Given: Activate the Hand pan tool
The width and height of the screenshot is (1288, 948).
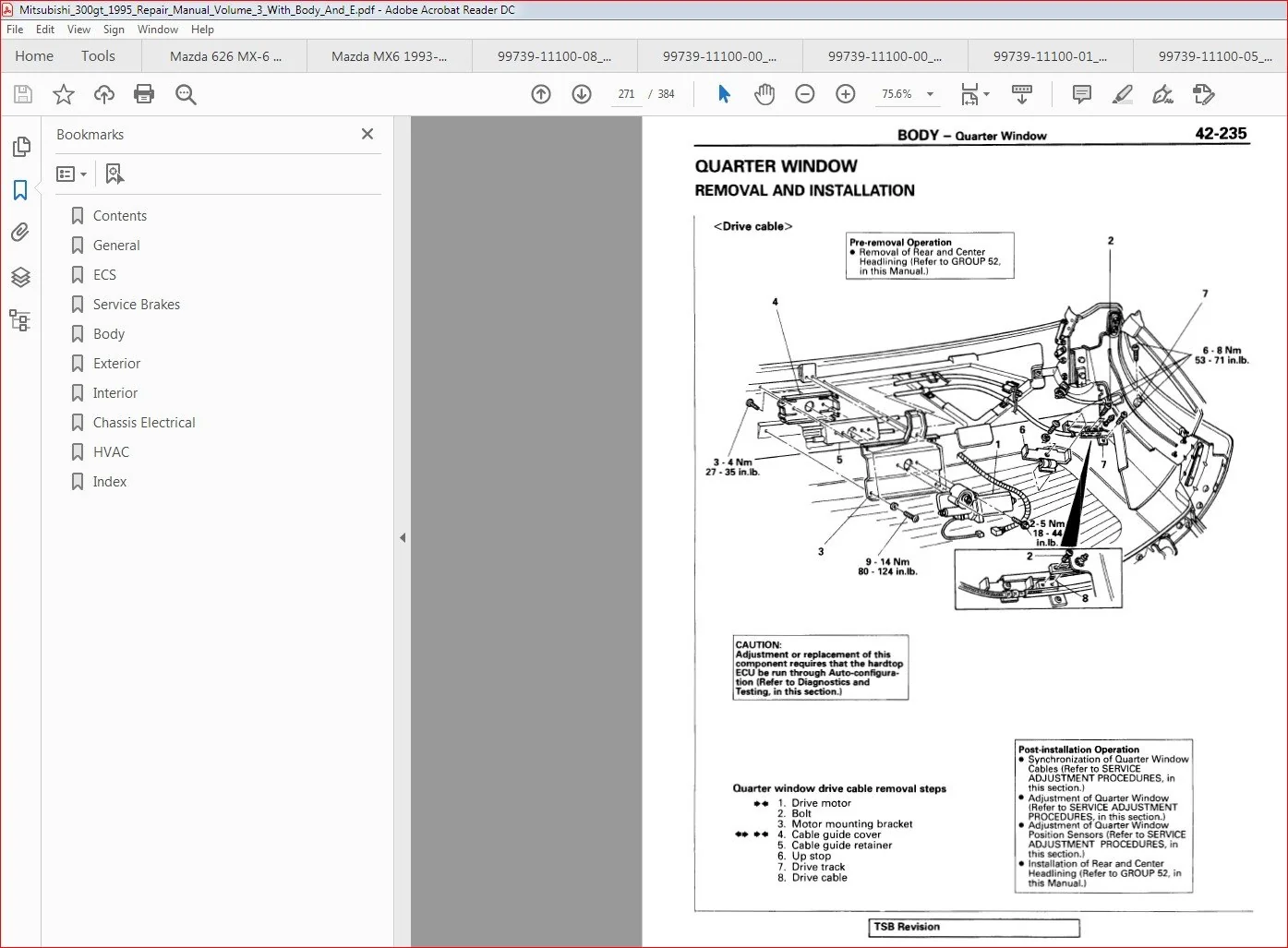Looking at the screenshot, I should pyautogui.click(x=764, y=94).
